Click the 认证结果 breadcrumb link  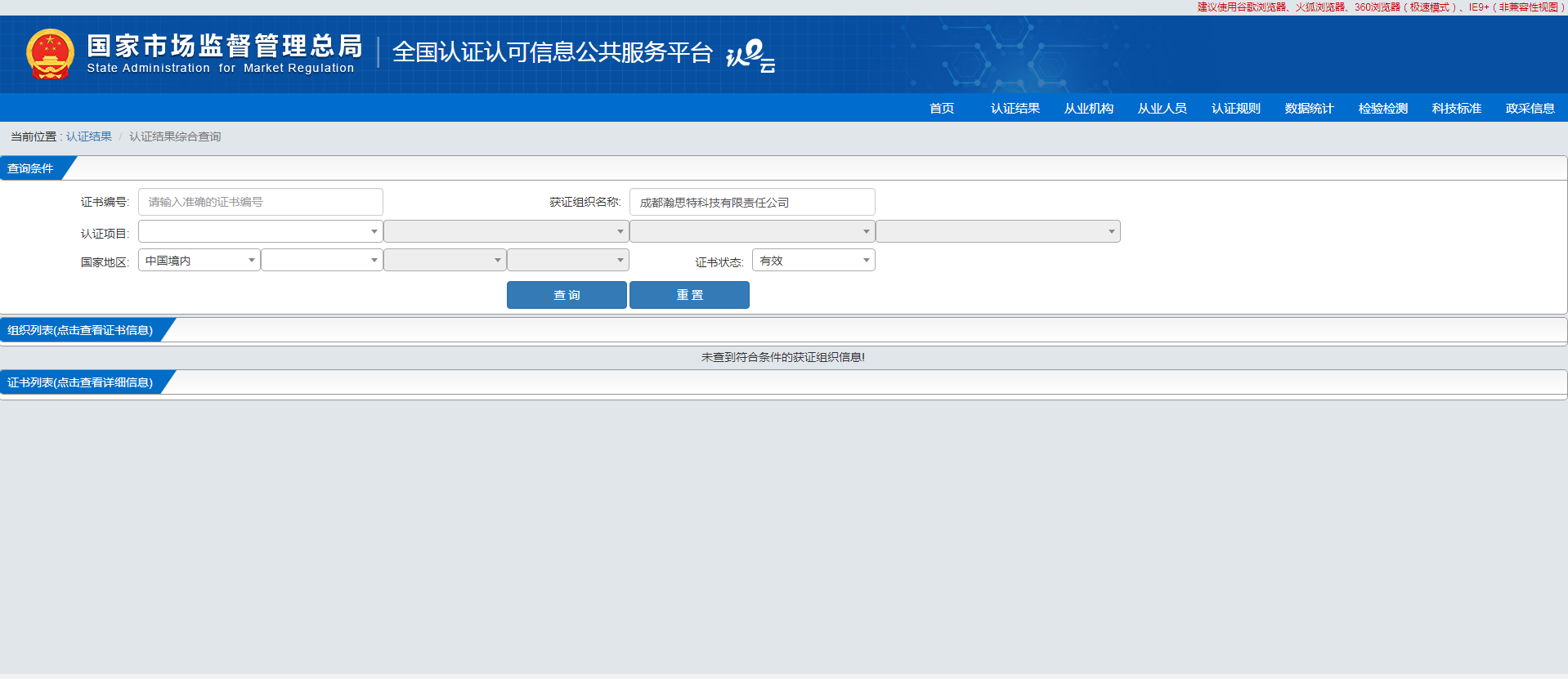(x=89, y=136)
